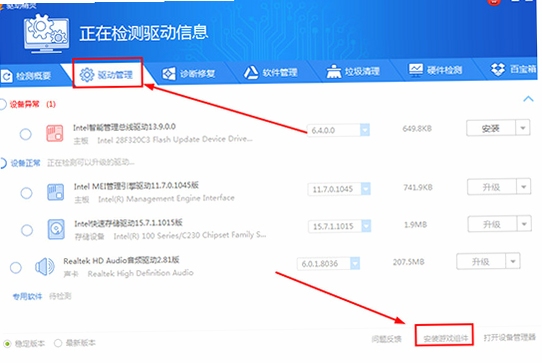Click the 垃圾清理 broom icon

pyautogui.click(x=334, y=72)
